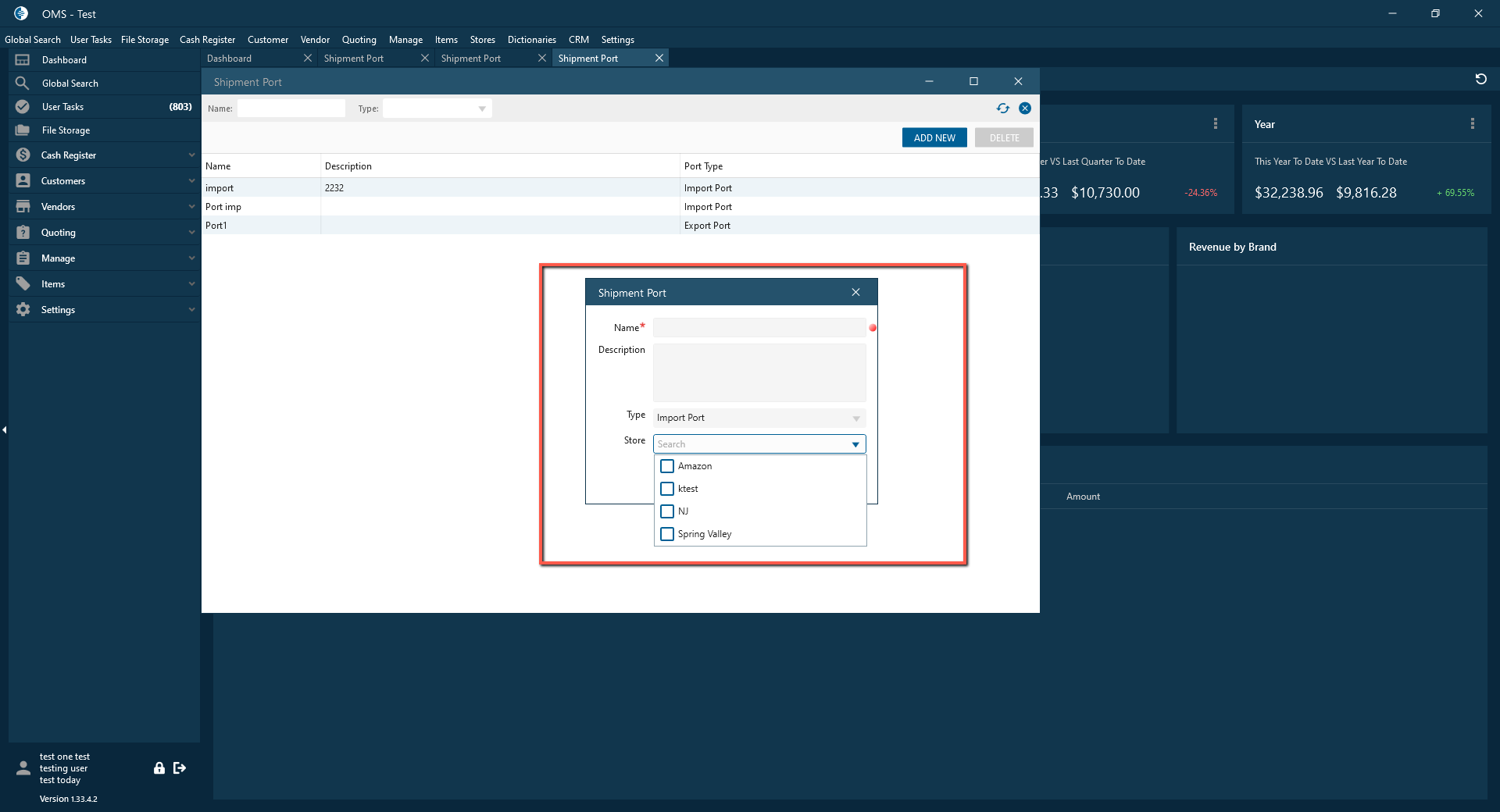
Task: Click the DELETE button
Action: pyautogui.click(x=1005, y=138)
